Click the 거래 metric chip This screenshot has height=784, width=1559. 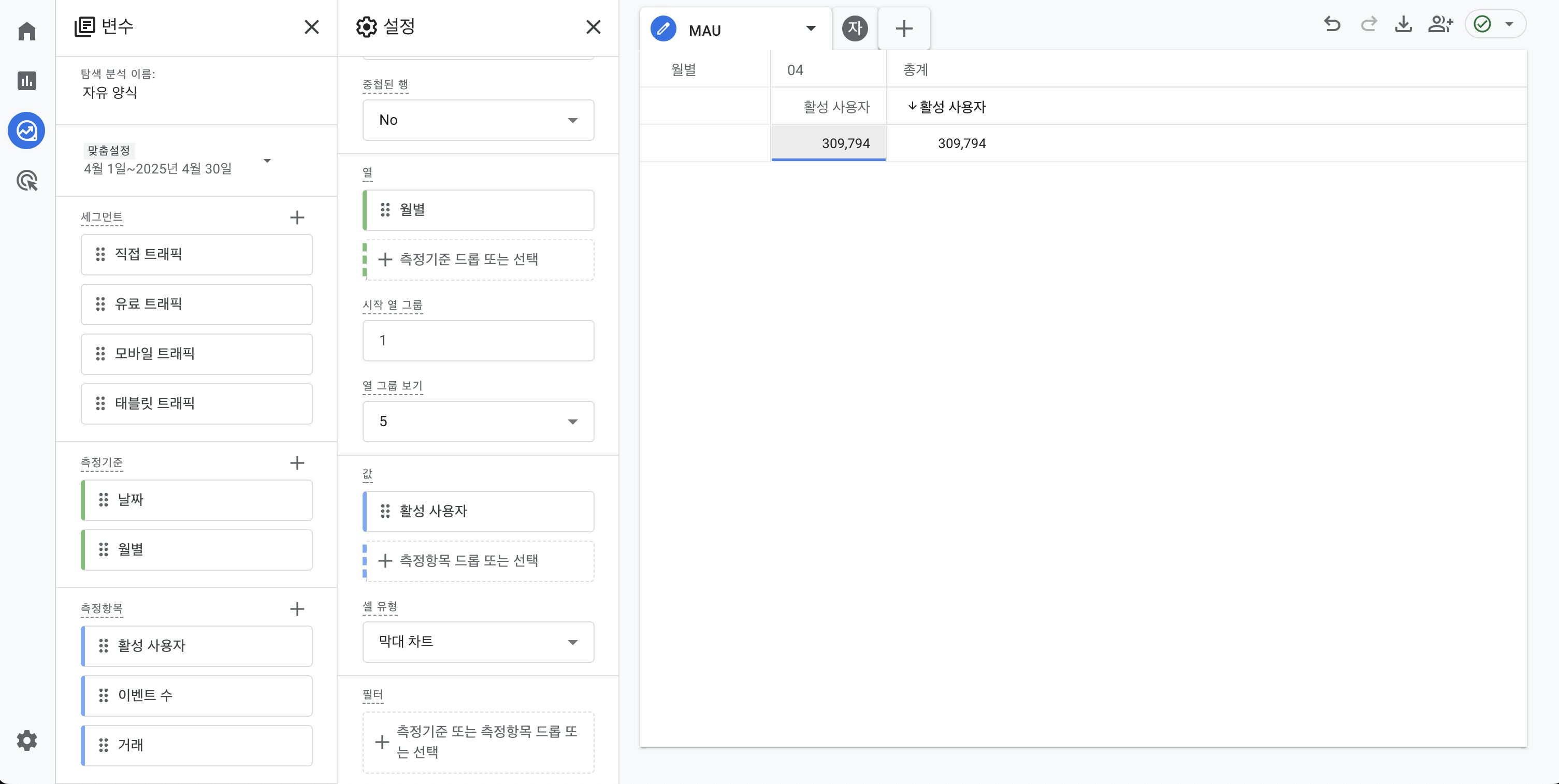[x=197, y=745]
